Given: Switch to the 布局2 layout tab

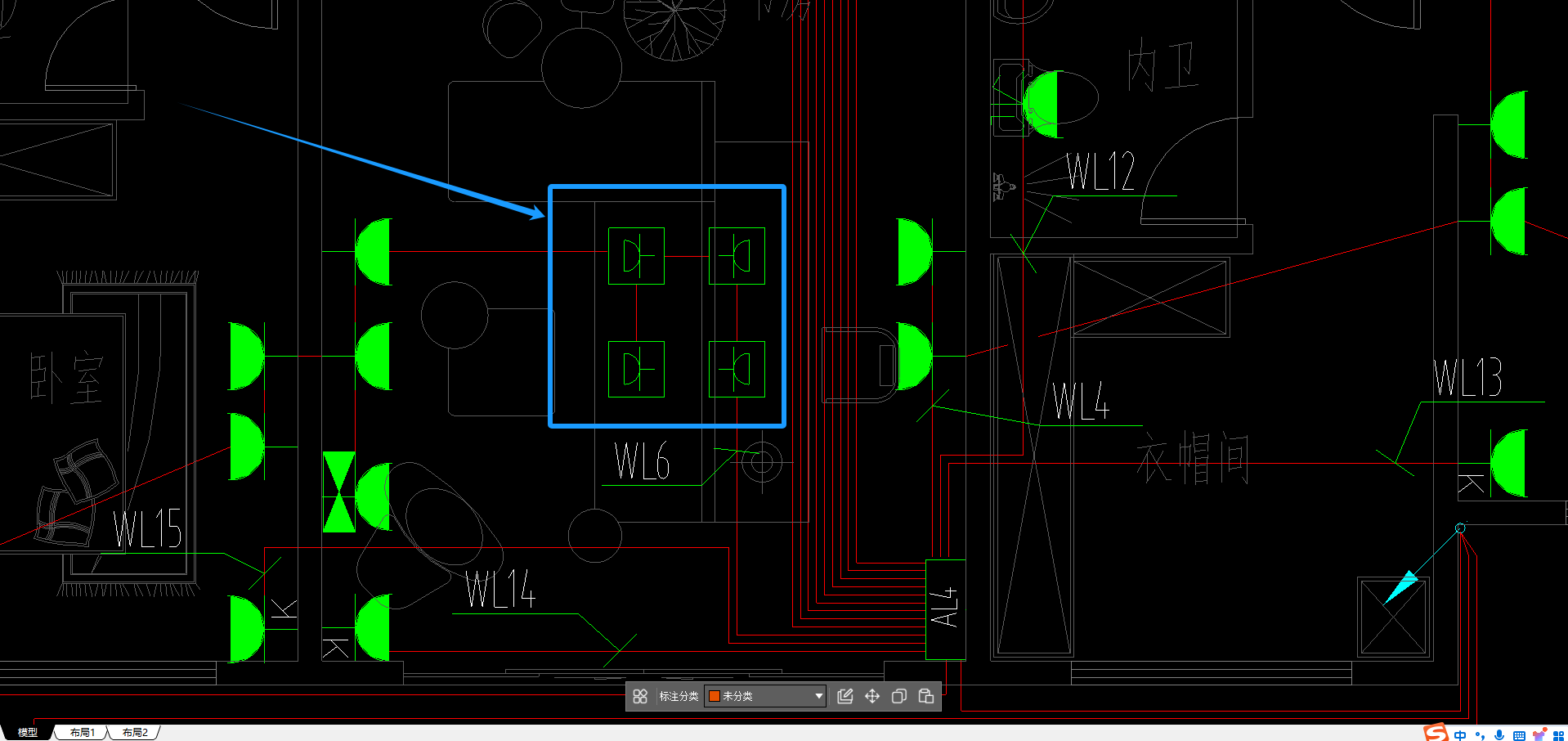Looking at the screenshot, I should [x=135, y=733].
